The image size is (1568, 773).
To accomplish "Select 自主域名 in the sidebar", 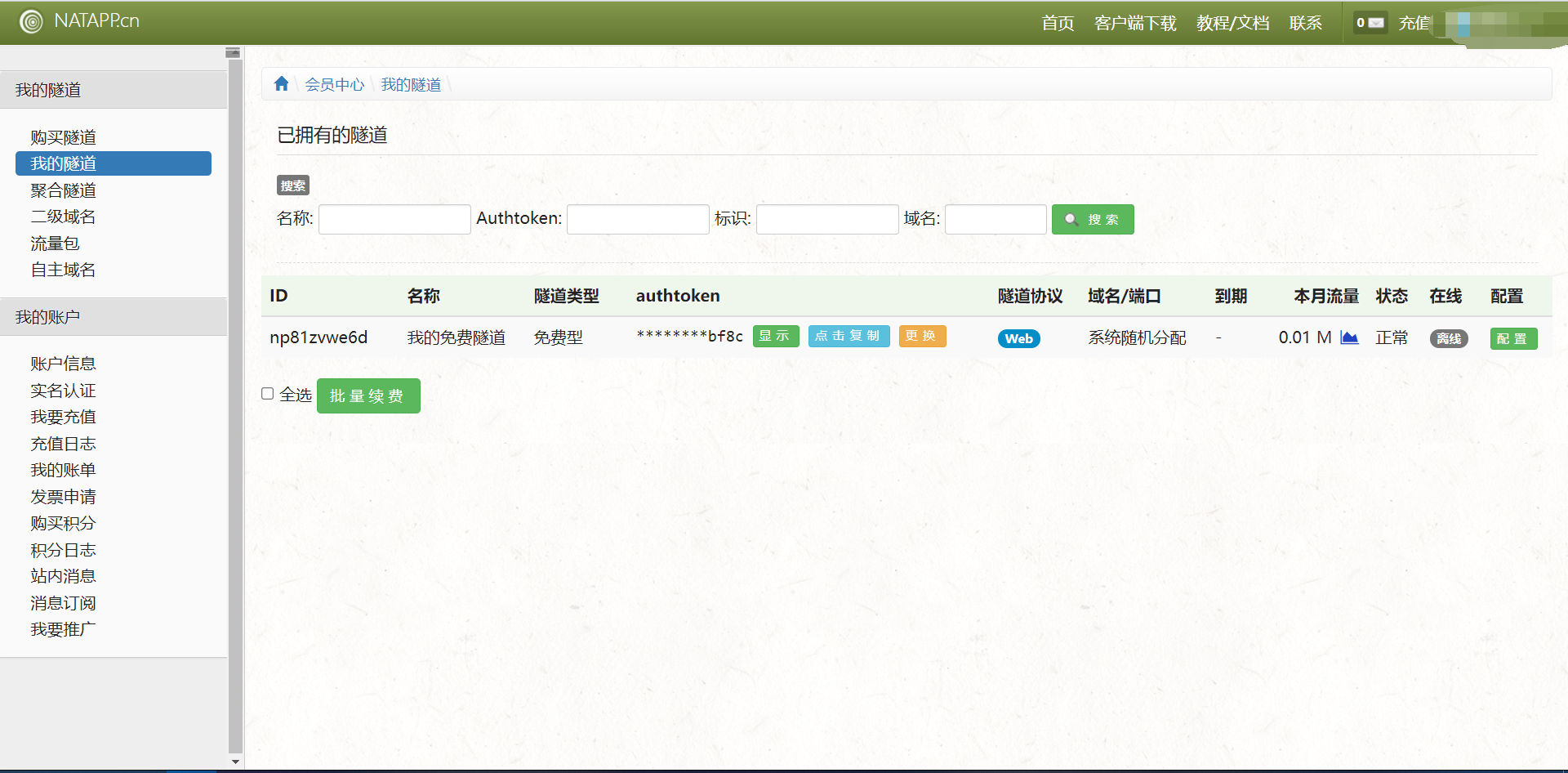I will click(x=64, y=270).
